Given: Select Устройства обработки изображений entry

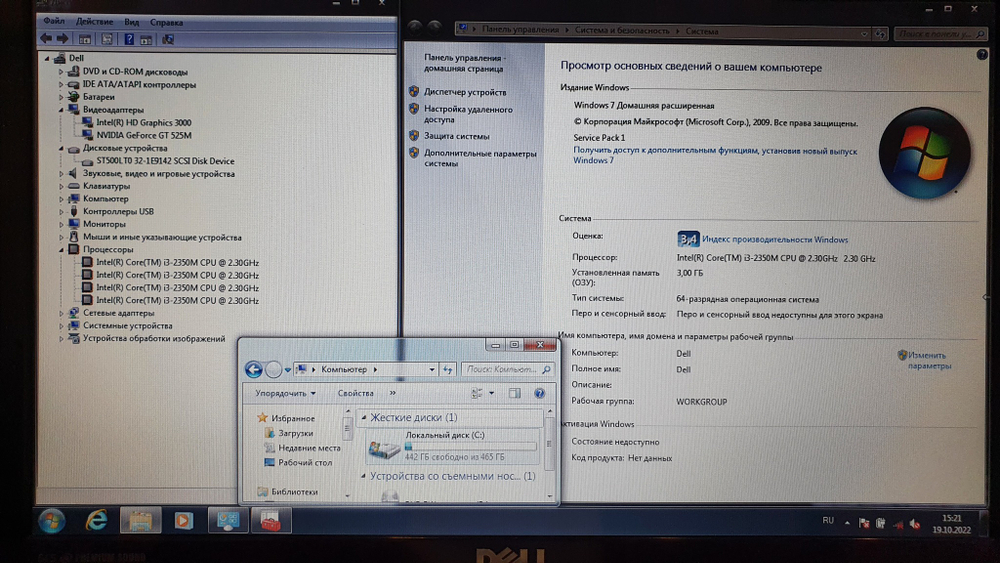Looking at the screenshot, I should 154,339.
